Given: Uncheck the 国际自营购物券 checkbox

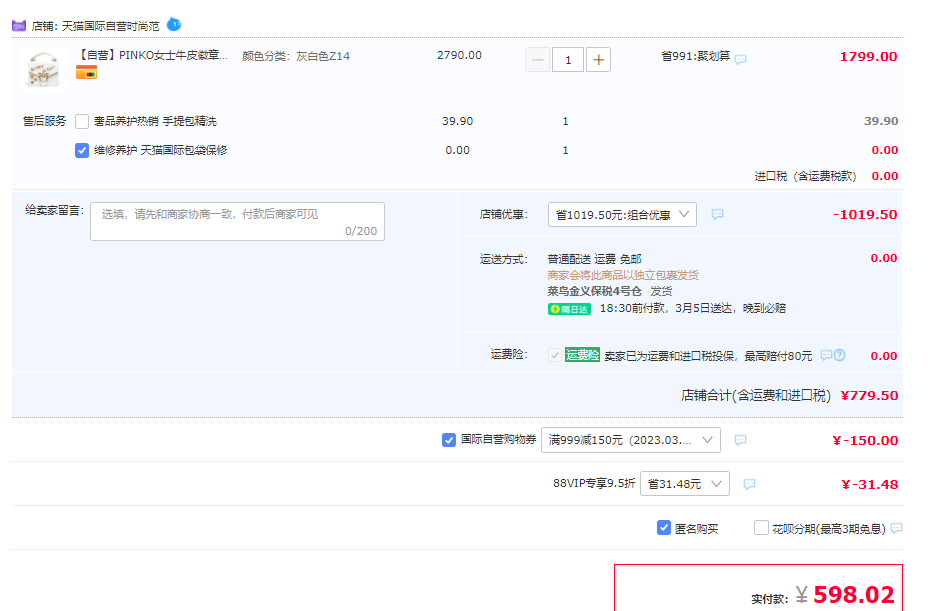Looking at the screenshot, I should 449,440.
